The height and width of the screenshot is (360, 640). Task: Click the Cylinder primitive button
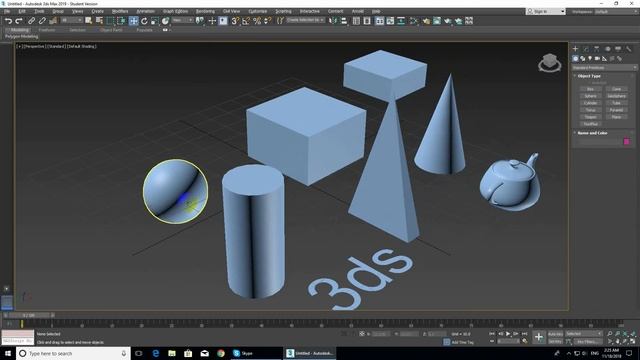pos(590,103)
